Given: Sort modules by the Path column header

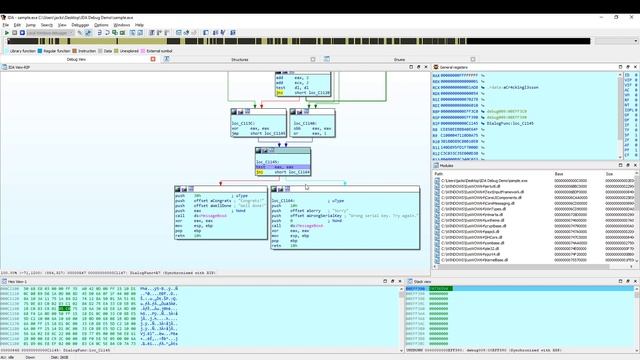Looking at the screenshot, I should click(439, 174).
